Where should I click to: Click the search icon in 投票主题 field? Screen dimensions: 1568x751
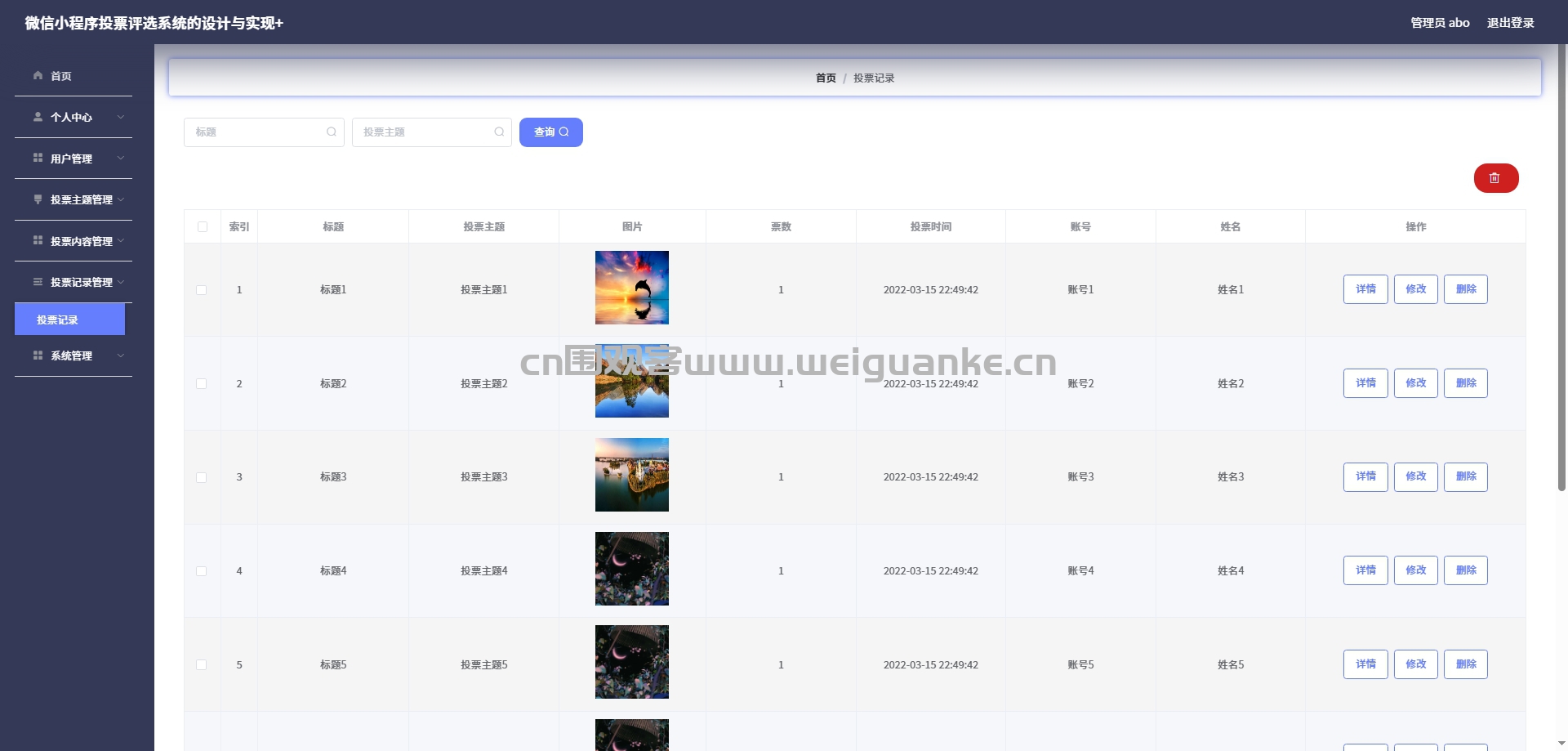[x=499, y=132]
